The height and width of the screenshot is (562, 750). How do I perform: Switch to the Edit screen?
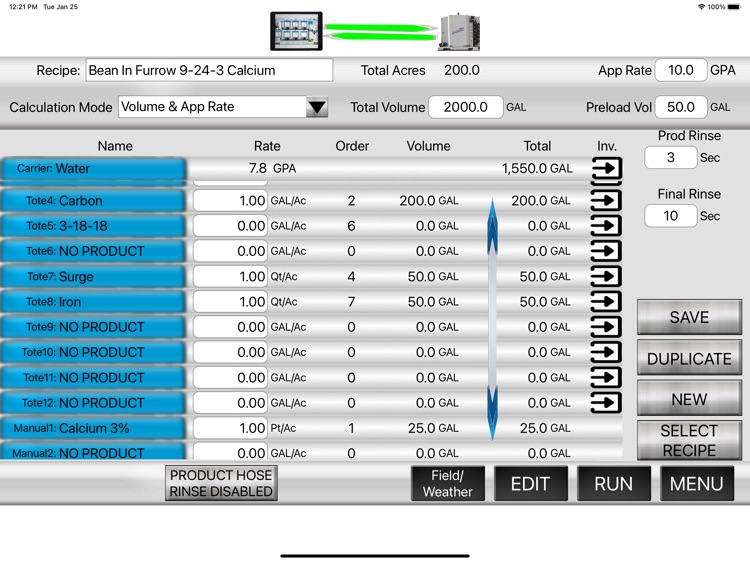[531, 484]
